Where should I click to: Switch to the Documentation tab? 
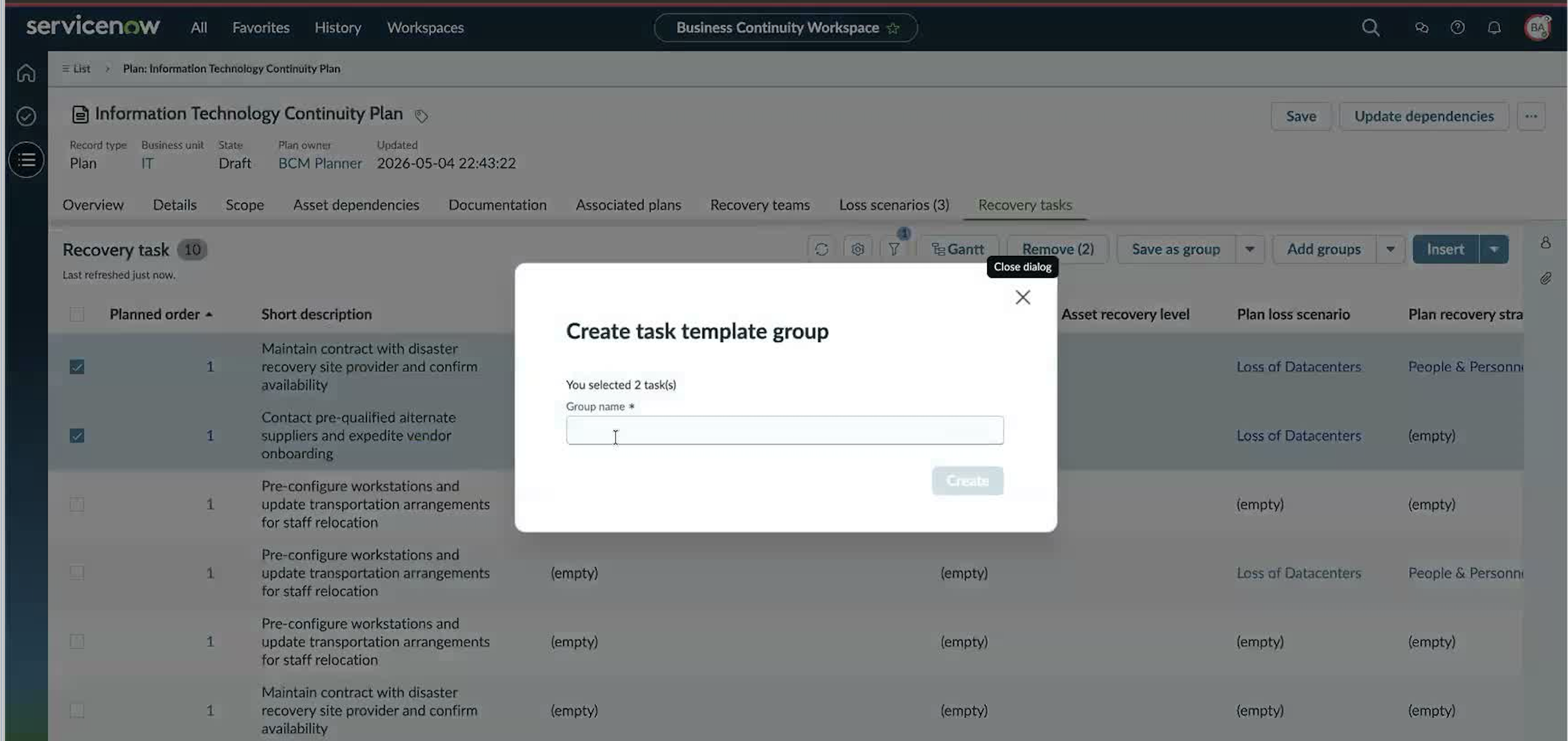pos(497,205)
